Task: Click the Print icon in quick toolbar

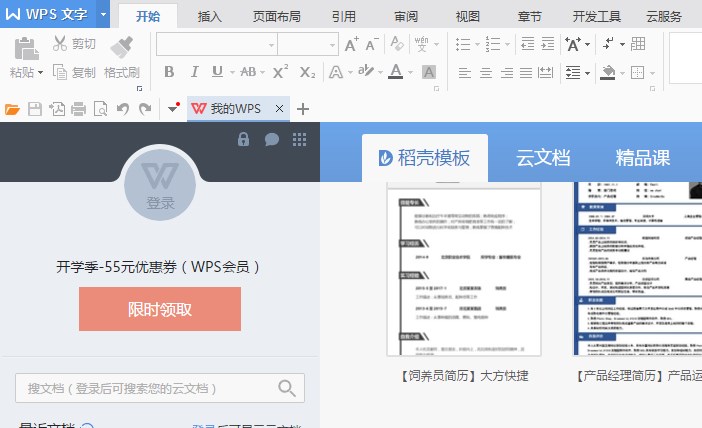Action: 78,109
